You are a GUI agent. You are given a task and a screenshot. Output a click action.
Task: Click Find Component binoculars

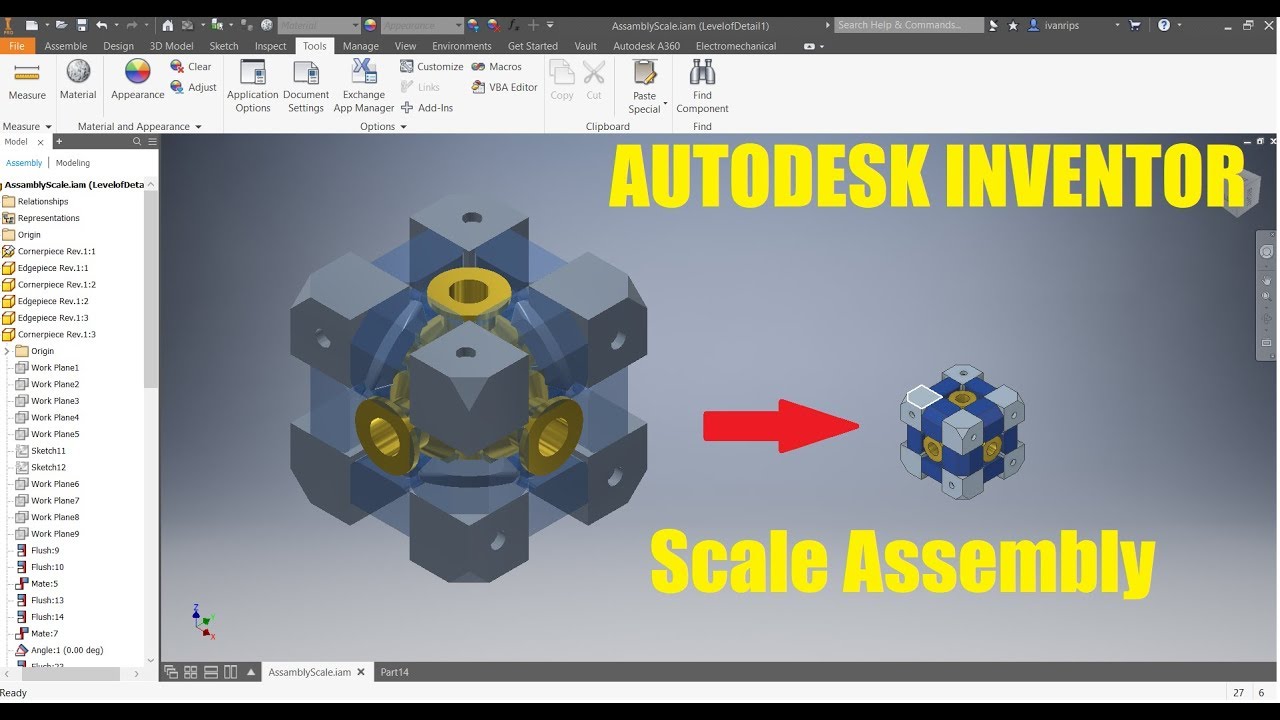[702, 86]
